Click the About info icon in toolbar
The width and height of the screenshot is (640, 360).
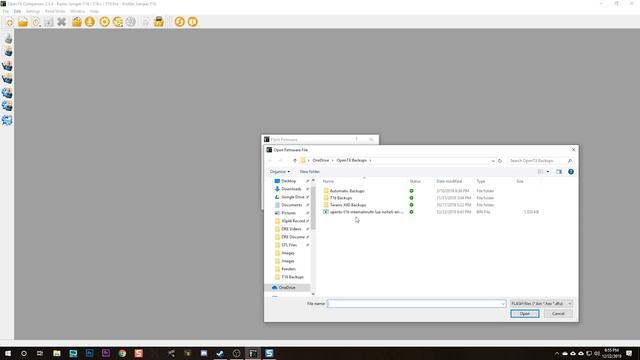[x=193, y=22]
